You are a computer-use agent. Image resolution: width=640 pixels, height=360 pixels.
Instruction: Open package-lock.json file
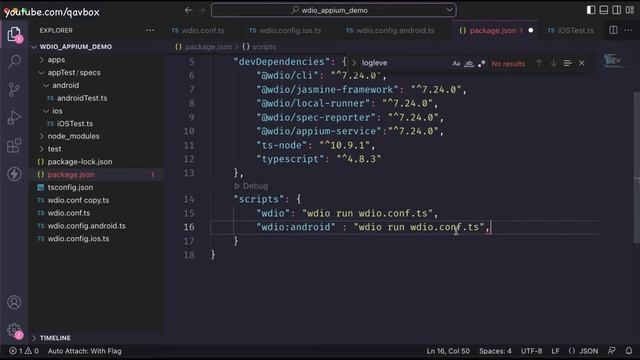(80, 162)
